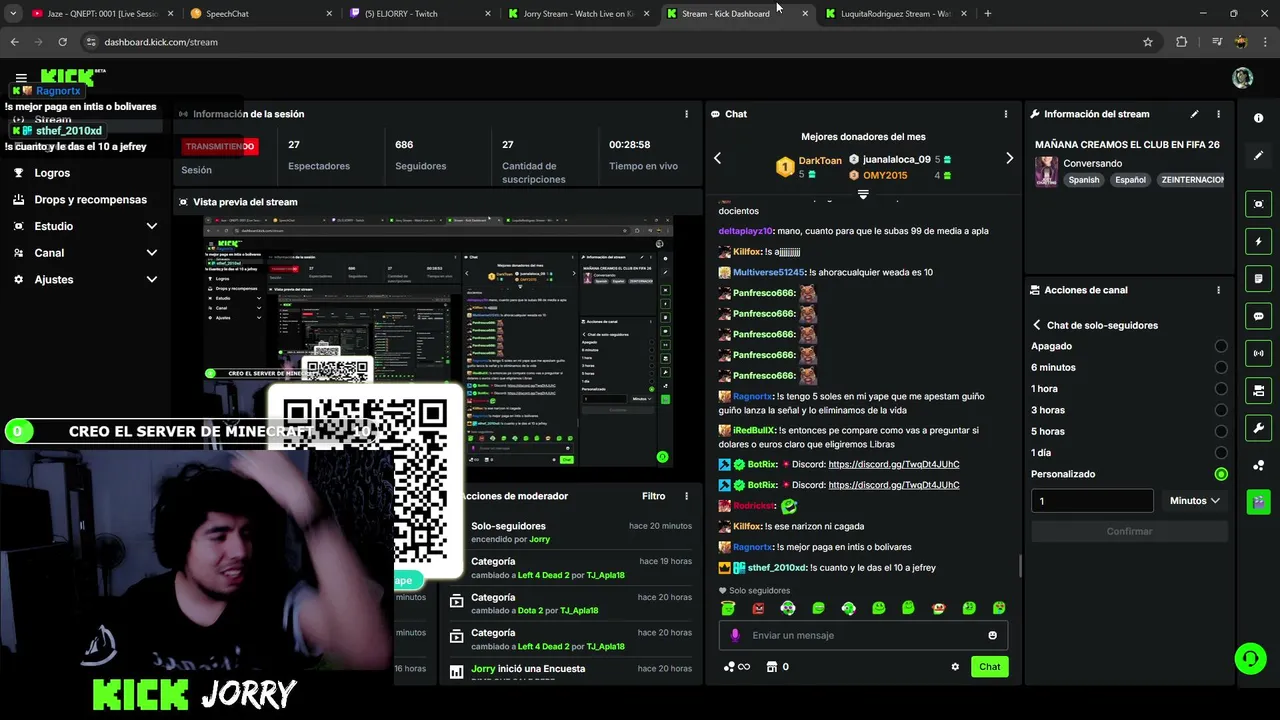This screenshot has height=720, width=1280.
Task: Select the Apagado radio option
Action: (x=1221, y=346)
